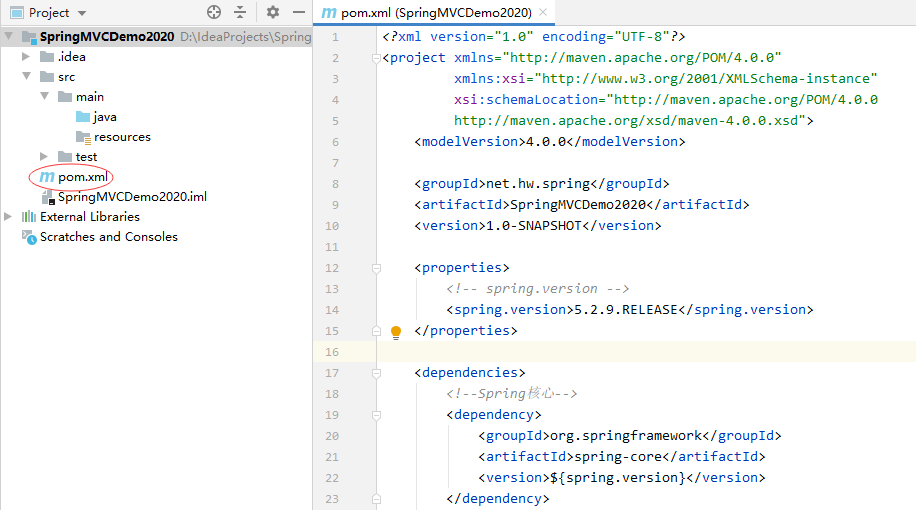Screen dimensions: 916x510
Task: Fold the properties block at line 12
Action: pyautogui.click(x=376, y=268)
